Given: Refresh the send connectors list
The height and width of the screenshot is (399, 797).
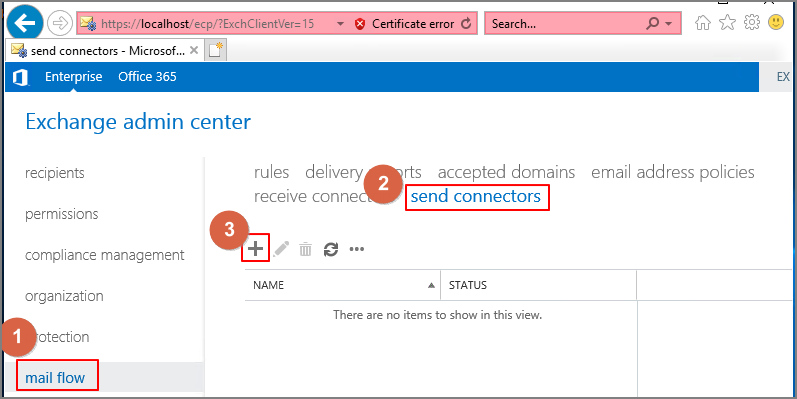Looking at the screenshot, I should pyautogui.click(x=331, y=249).
